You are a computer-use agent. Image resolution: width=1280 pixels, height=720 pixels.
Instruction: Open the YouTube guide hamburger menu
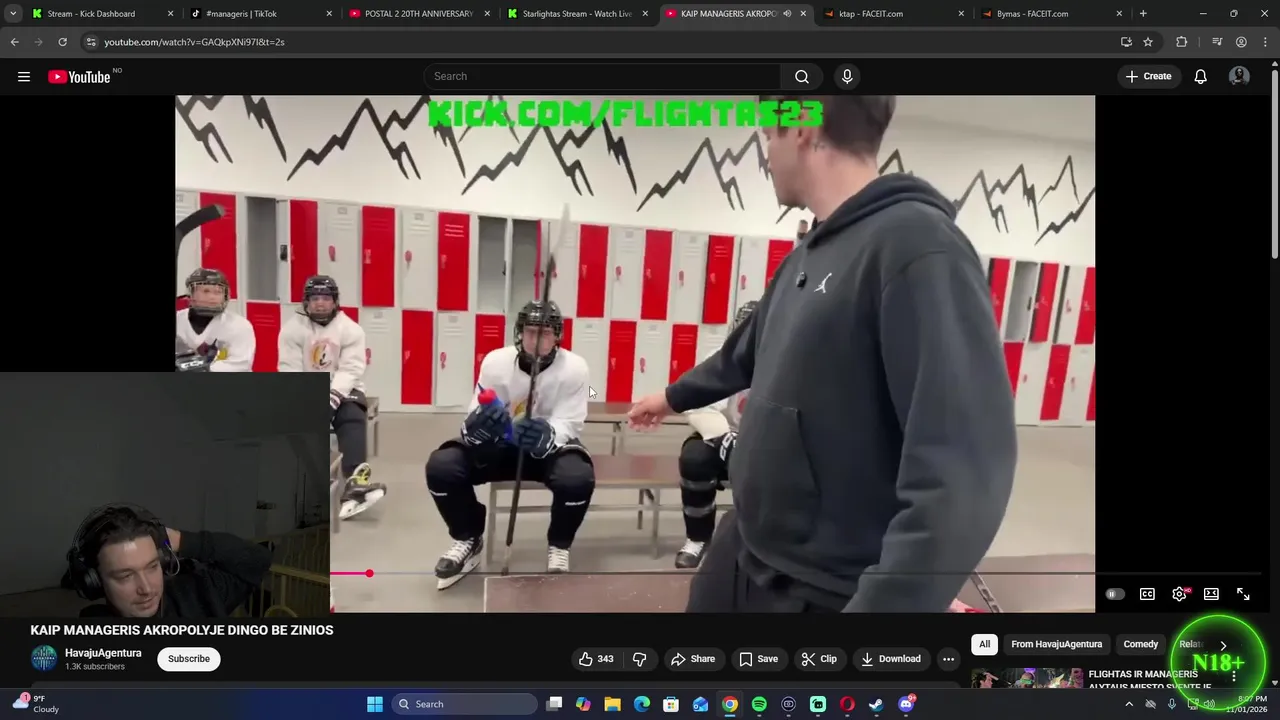(24, 76)
